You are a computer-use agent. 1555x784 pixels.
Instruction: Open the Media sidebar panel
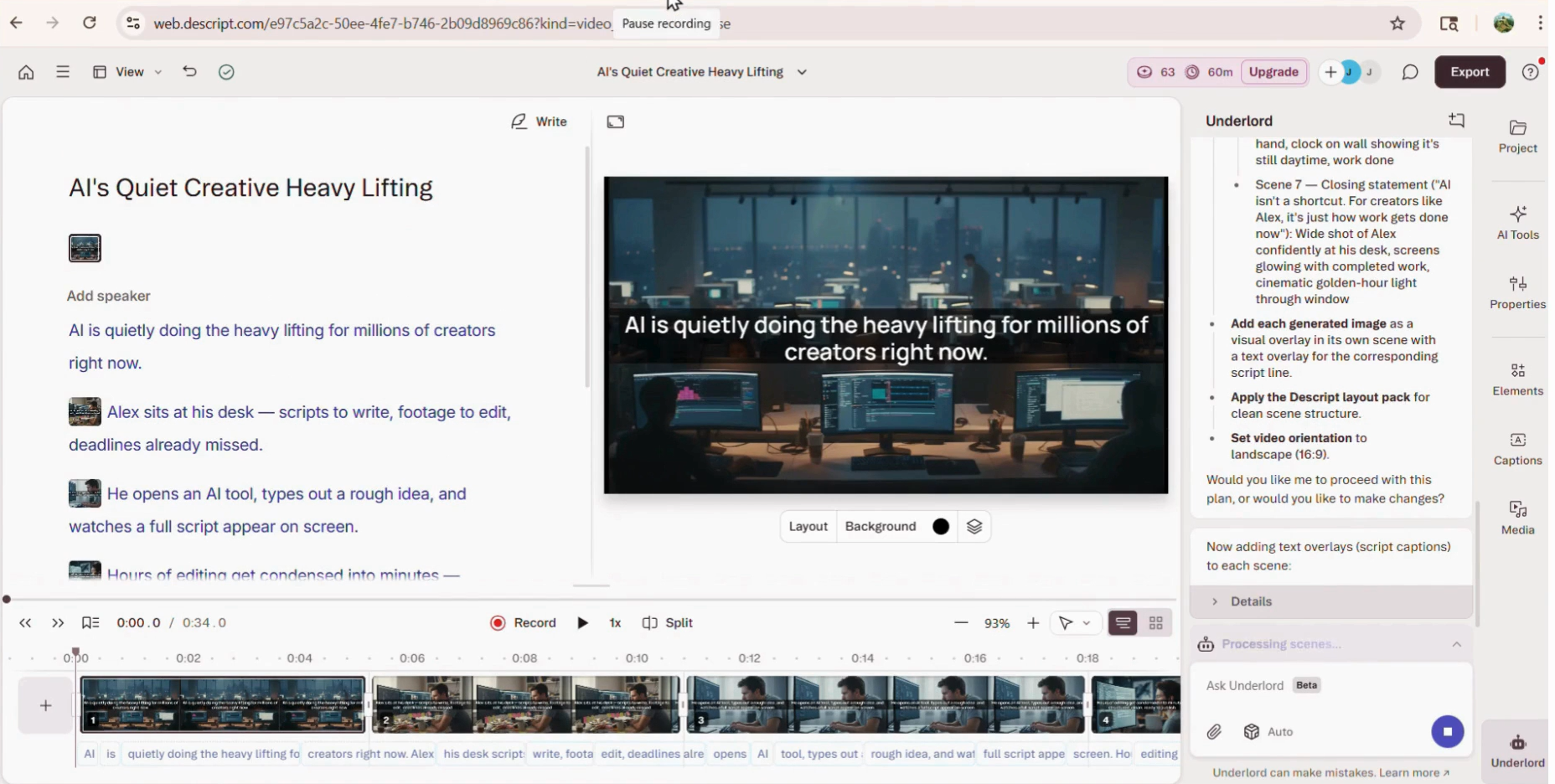tap(1518, 518)
